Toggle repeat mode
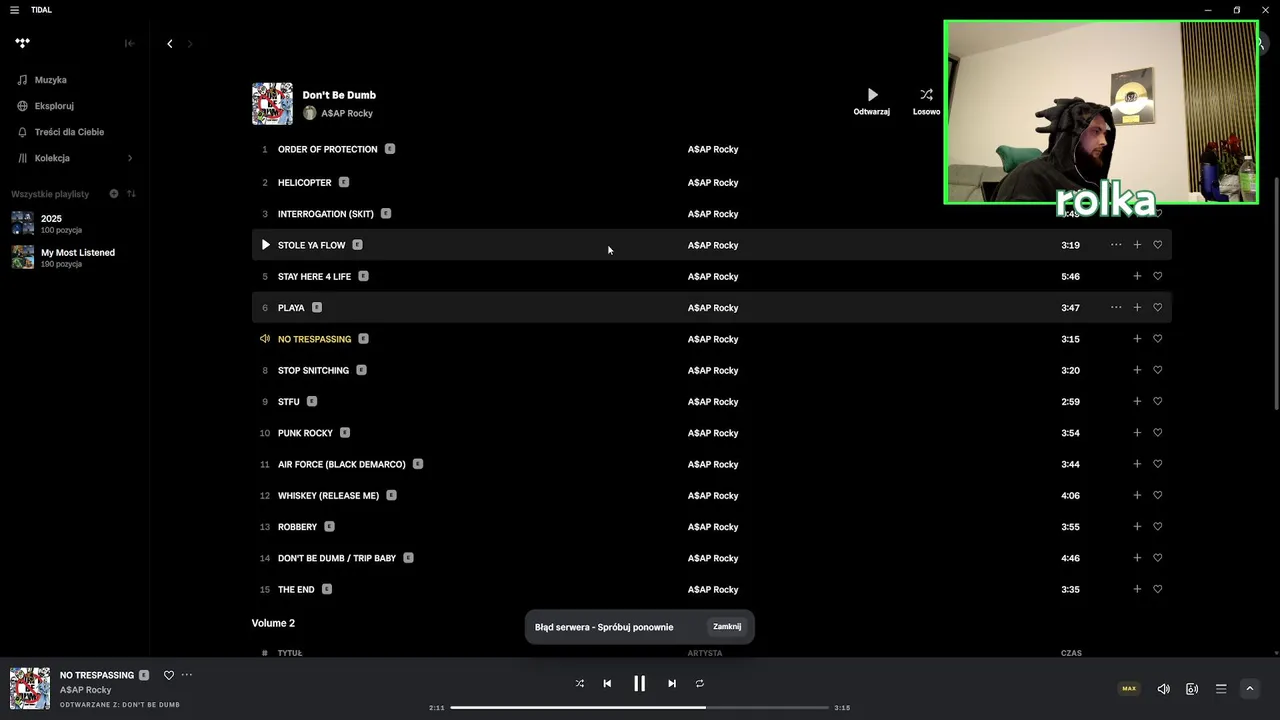This screenshot has height=720, width=1280. click(700, 684)
